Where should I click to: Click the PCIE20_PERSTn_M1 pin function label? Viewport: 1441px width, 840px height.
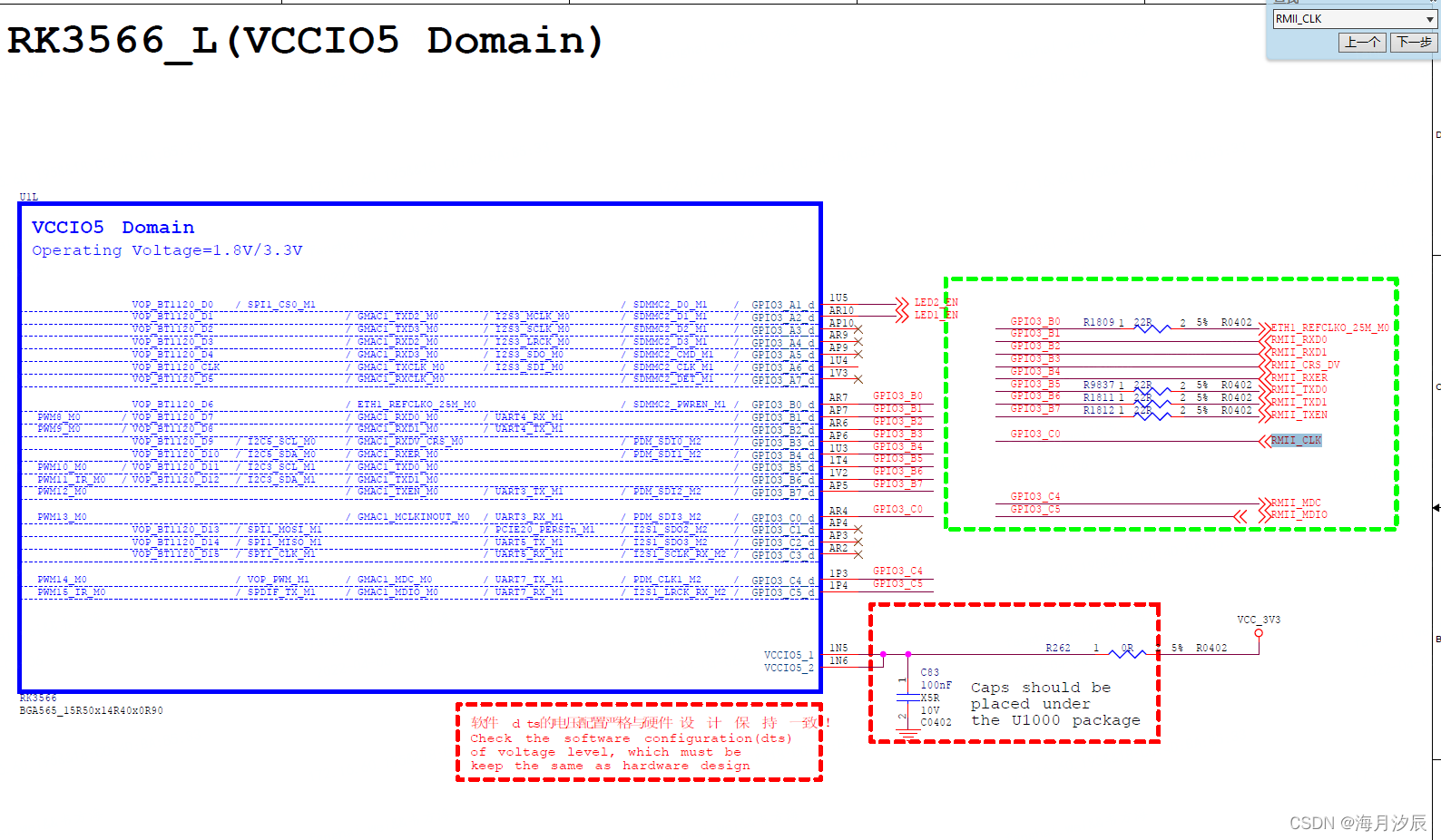coord(544,529)
